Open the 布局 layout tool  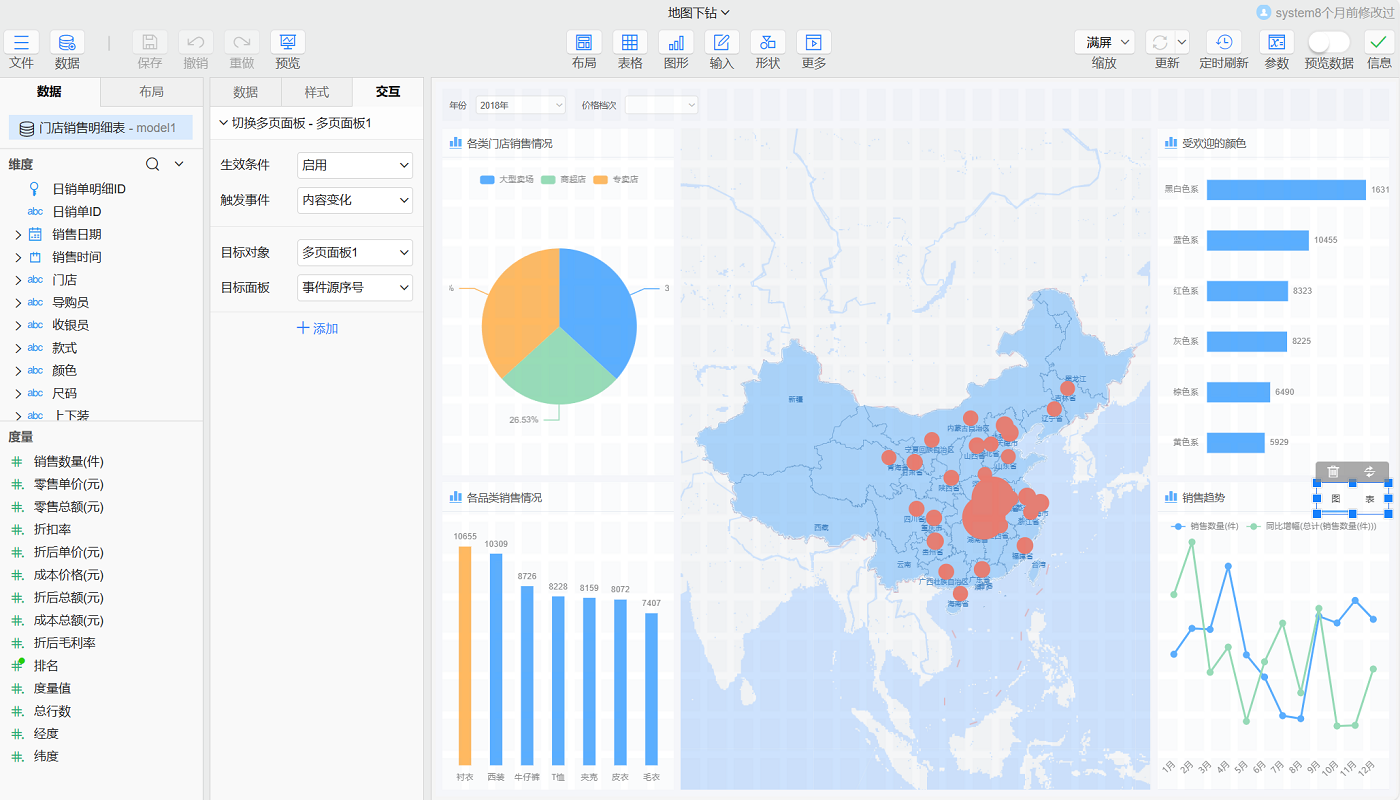(x=584, y=42)
